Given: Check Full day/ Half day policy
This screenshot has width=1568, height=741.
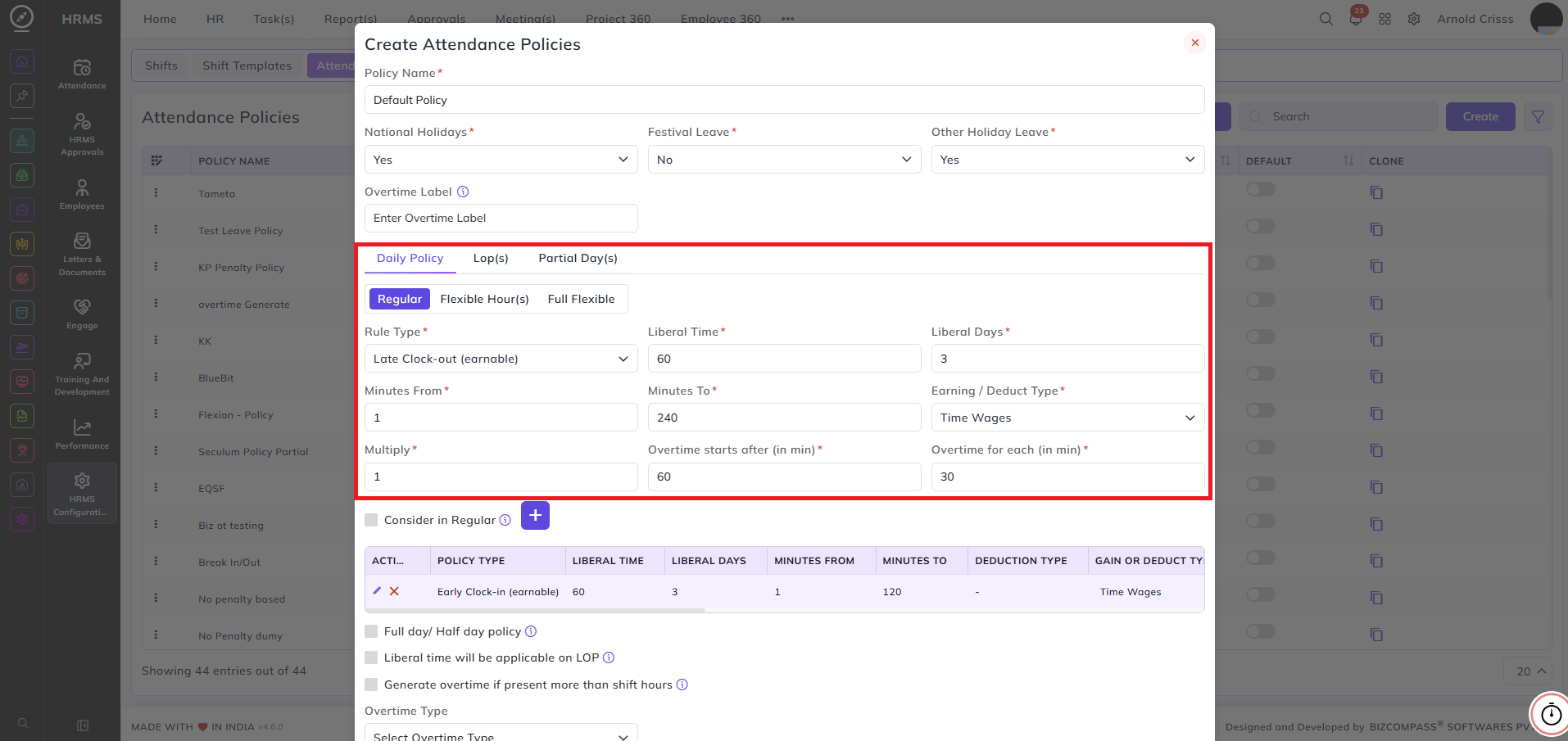Looking at the screenshot, I should [x=371, y=631].
